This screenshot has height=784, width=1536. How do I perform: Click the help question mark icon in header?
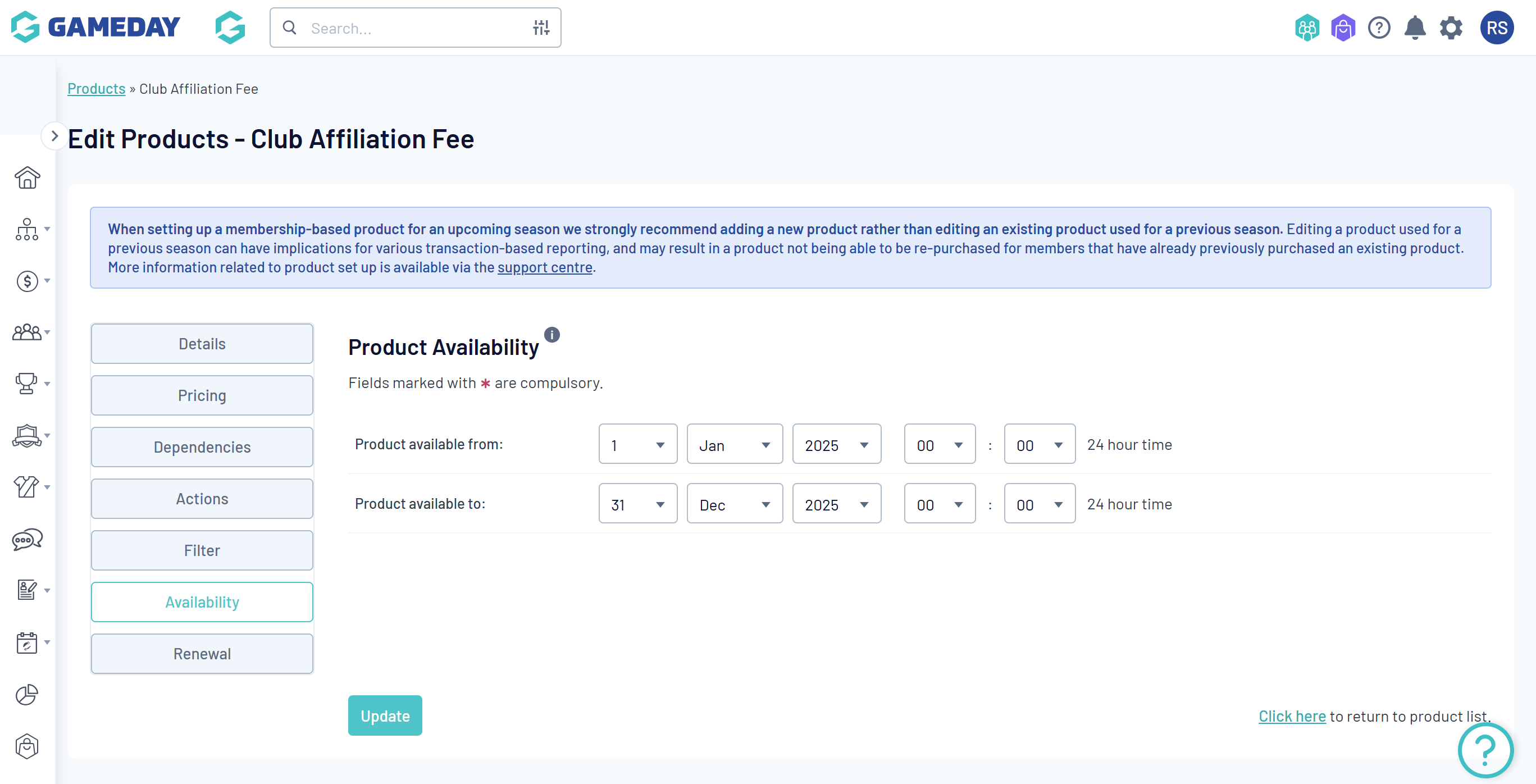[1379, 28]
